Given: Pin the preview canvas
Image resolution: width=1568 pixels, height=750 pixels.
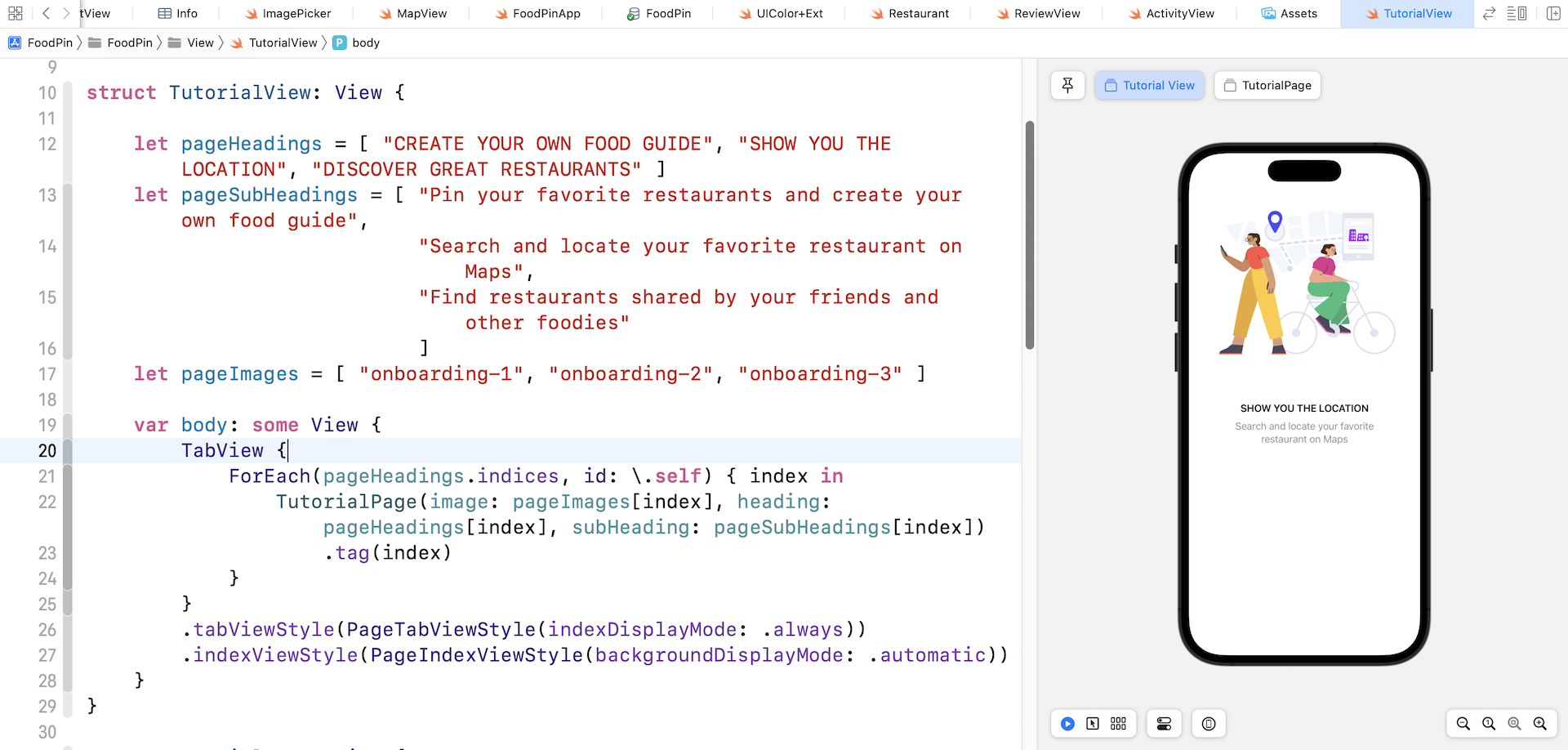Looking at the screenshot, I should (1067, 85).
